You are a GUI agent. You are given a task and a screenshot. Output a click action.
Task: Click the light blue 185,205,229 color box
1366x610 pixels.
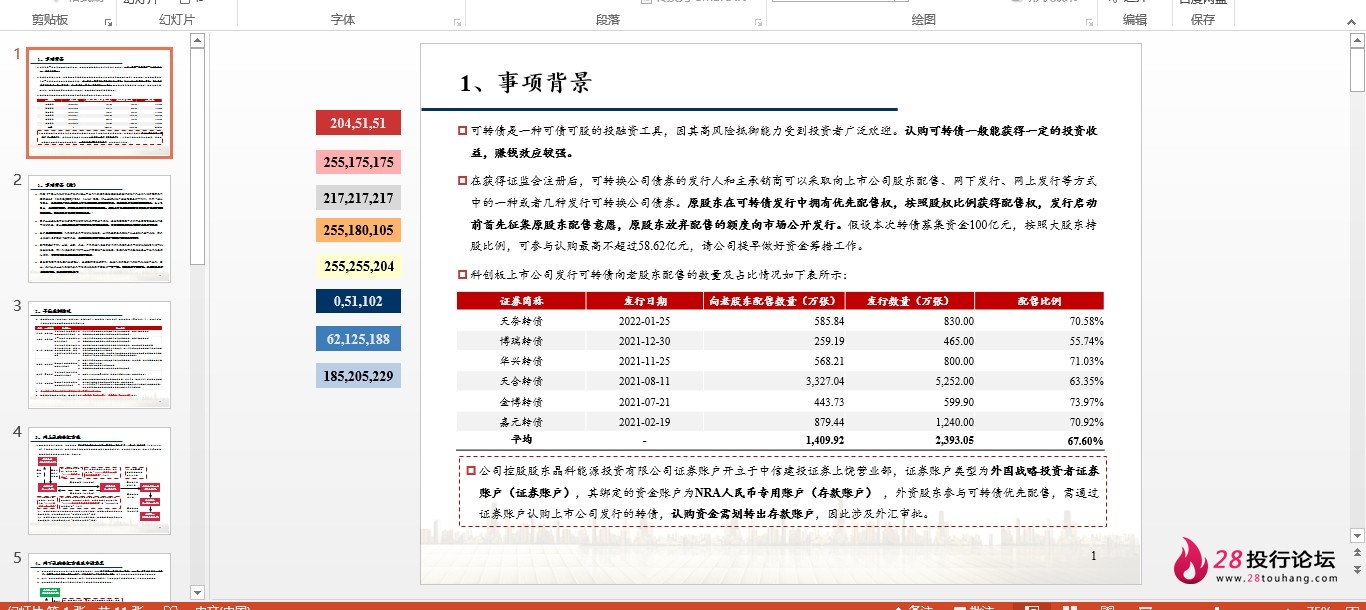[x=358, y=376]
